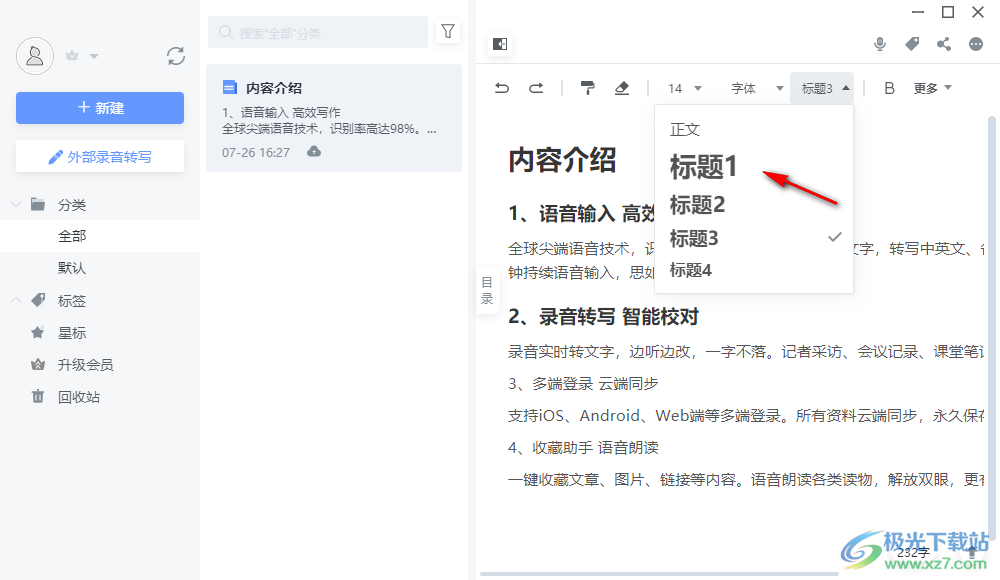Toggle bold formatting B
Image resolution: width=1000 pixels, height=580 pixels.
(889, 88)
